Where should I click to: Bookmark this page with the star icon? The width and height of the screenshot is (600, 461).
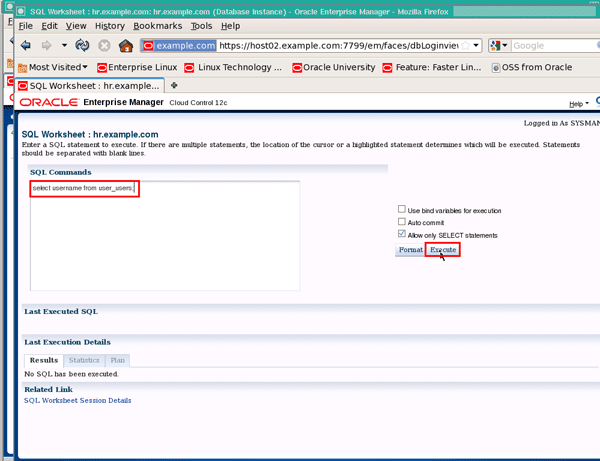click(465, 46)
